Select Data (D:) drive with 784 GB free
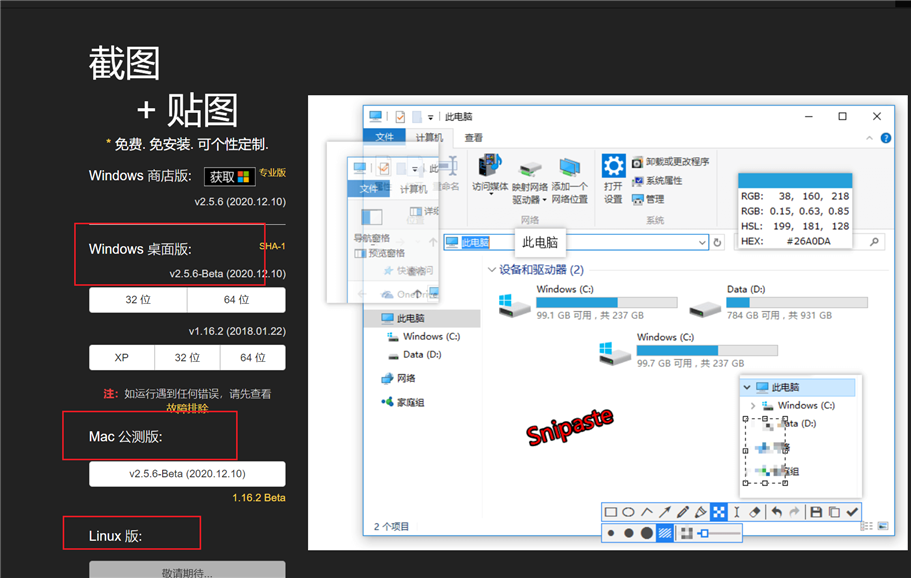 coord(779,302)
